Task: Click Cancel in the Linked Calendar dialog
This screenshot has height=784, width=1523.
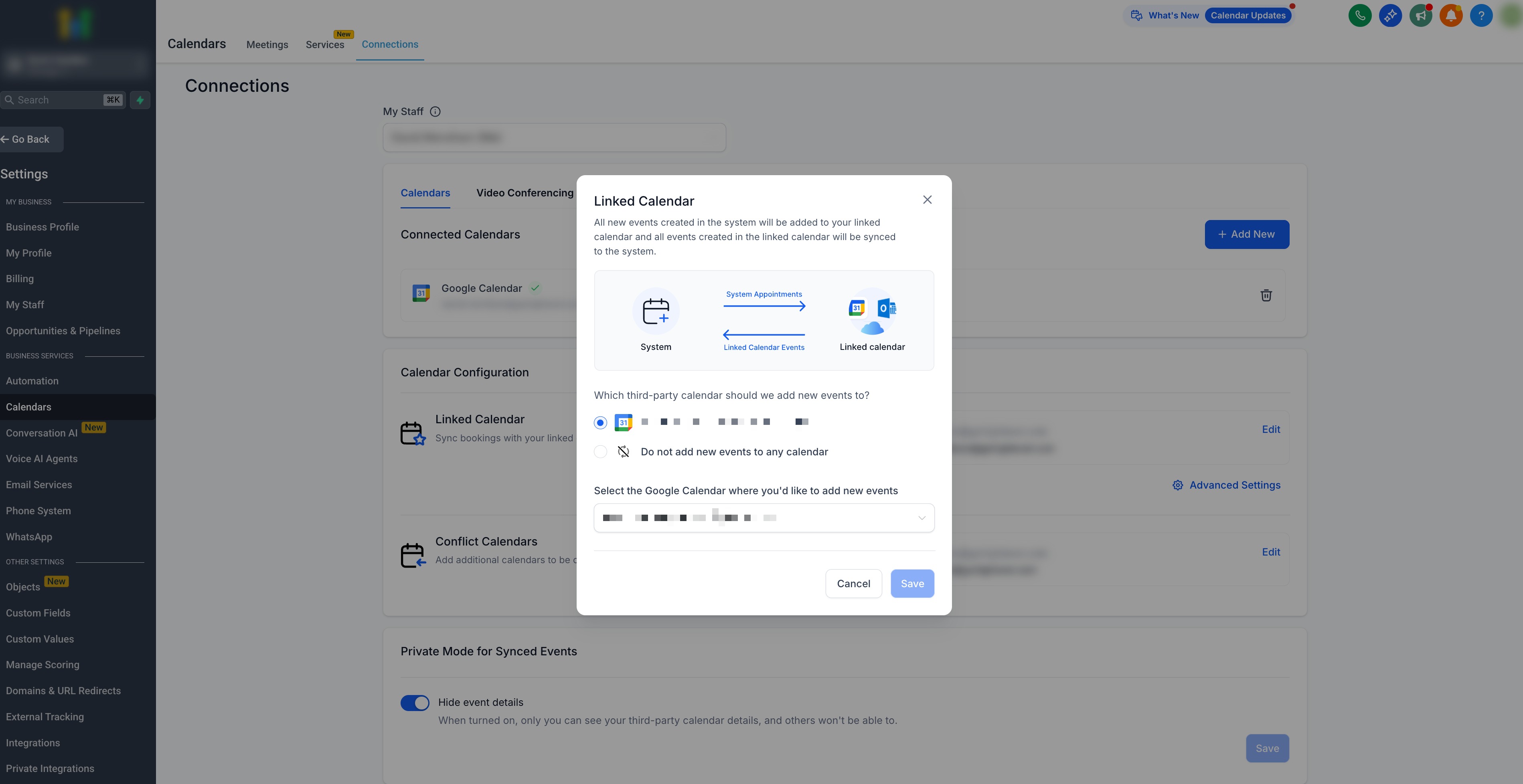Action: (x=853, y=584)
